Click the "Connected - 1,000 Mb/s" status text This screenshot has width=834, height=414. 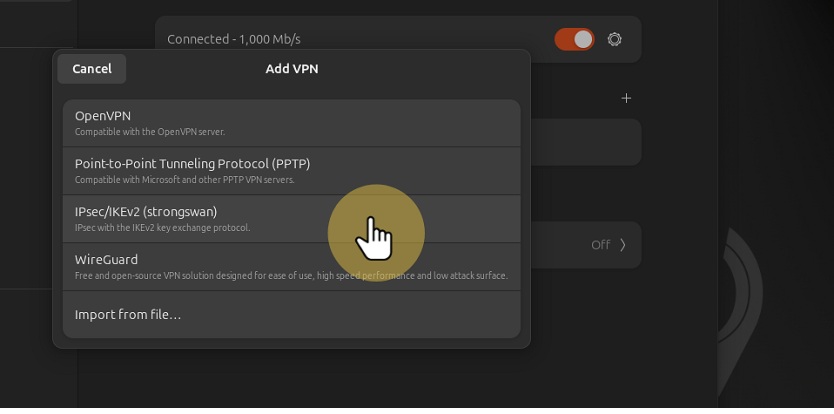tap(234, 39)
